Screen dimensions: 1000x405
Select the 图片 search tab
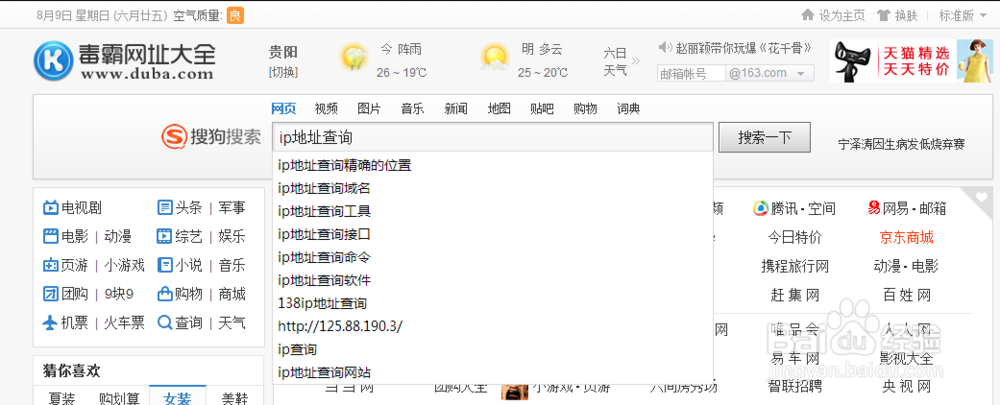click(369, 109)
